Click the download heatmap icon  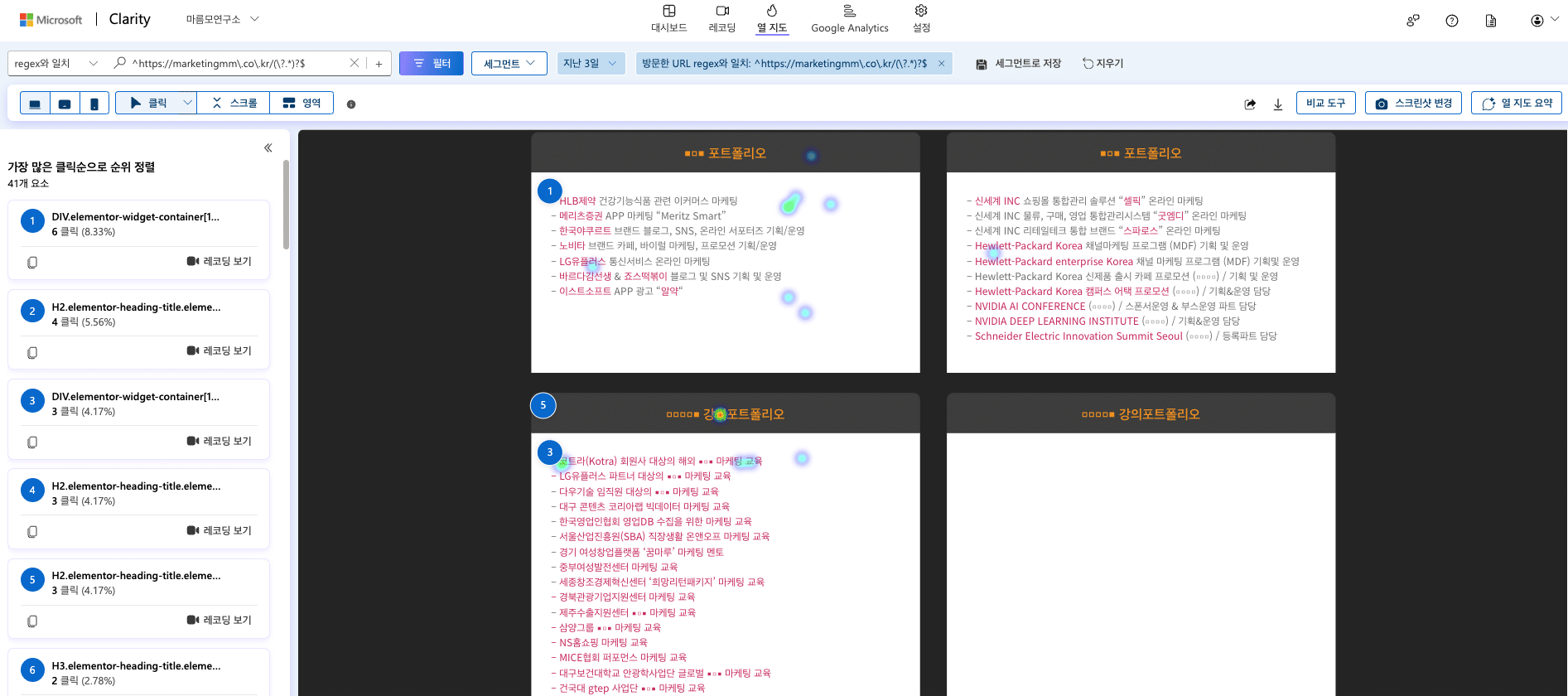tap(1278, 104)
